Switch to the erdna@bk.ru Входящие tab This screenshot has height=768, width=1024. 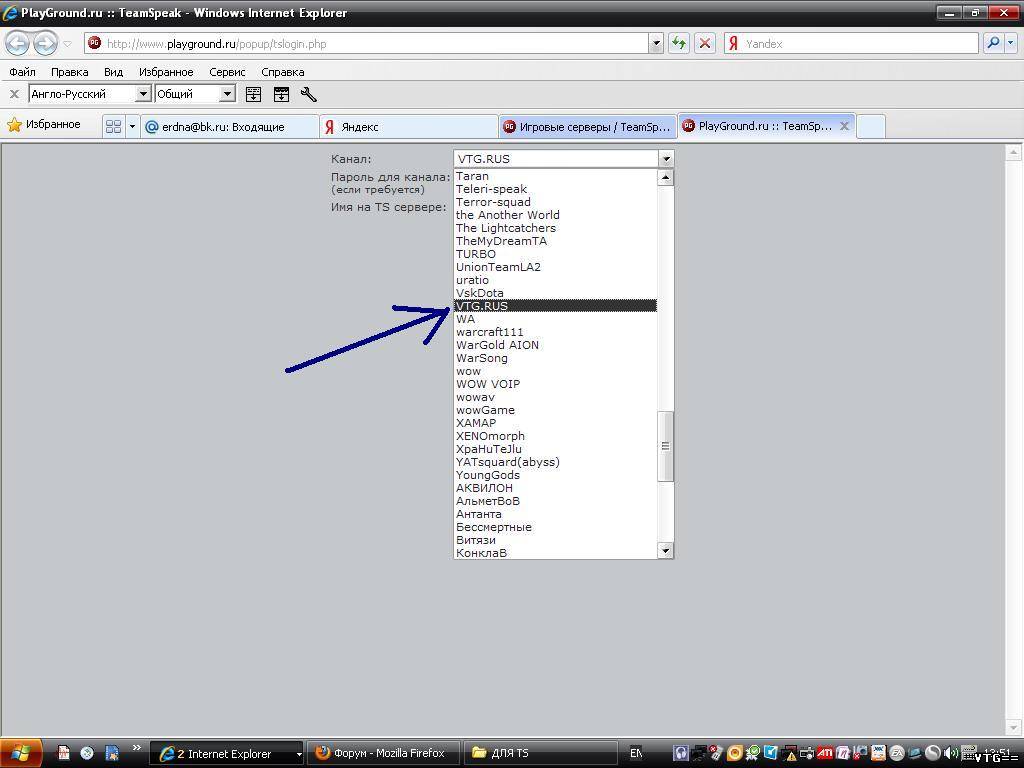click(230, 127)
